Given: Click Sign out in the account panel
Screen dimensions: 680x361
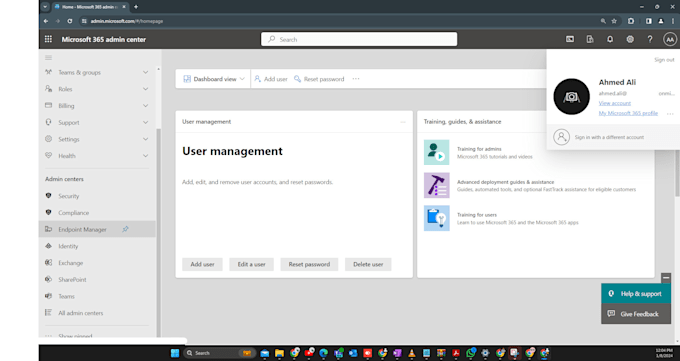Looking at the screenshot, I should click(x=664, y=60).
